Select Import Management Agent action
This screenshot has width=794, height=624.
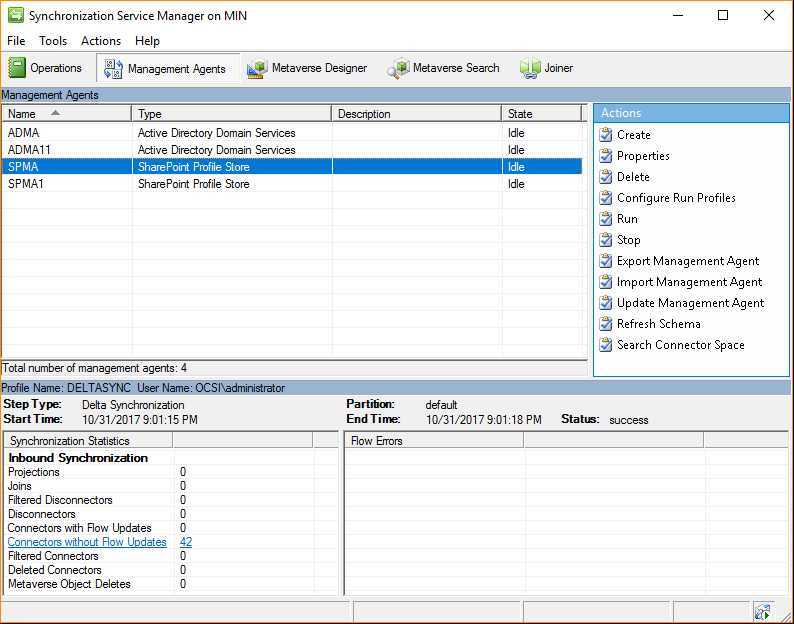click(689, 282)
